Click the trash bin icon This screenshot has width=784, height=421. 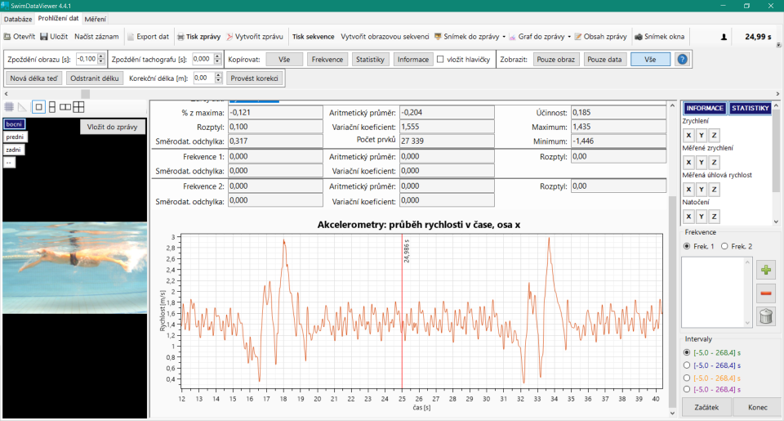point(766,317)
